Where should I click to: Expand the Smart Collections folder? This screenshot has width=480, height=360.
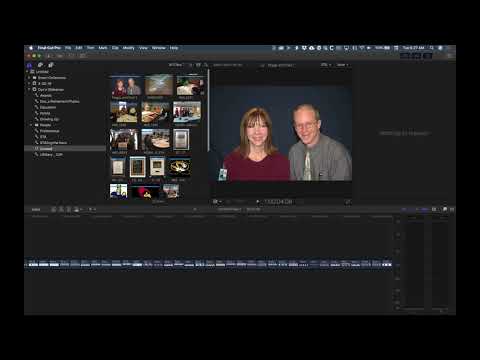(29, 78)
